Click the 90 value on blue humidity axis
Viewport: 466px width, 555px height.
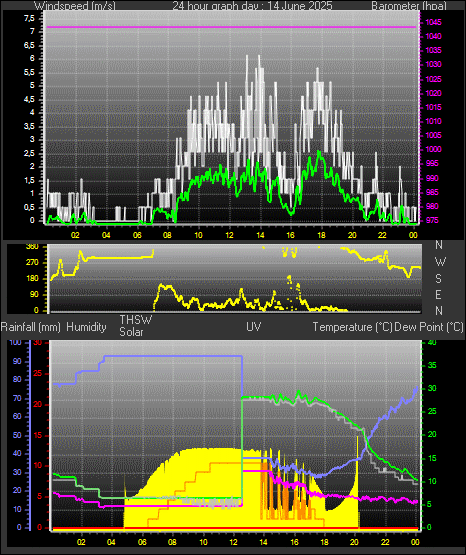tap(17, 362)
